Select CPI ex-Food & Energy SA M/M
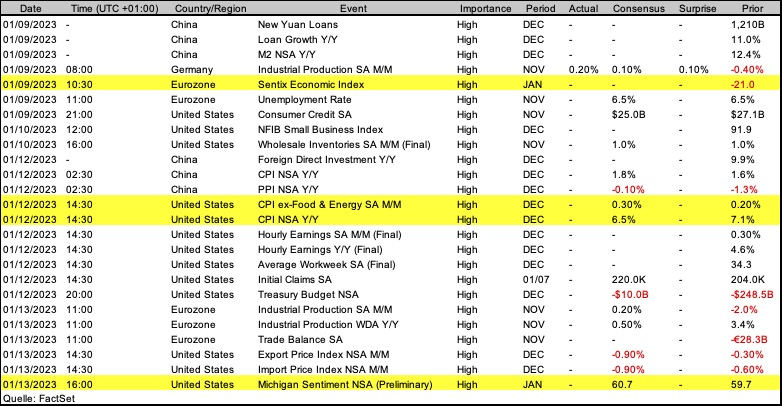 (330, 204)
